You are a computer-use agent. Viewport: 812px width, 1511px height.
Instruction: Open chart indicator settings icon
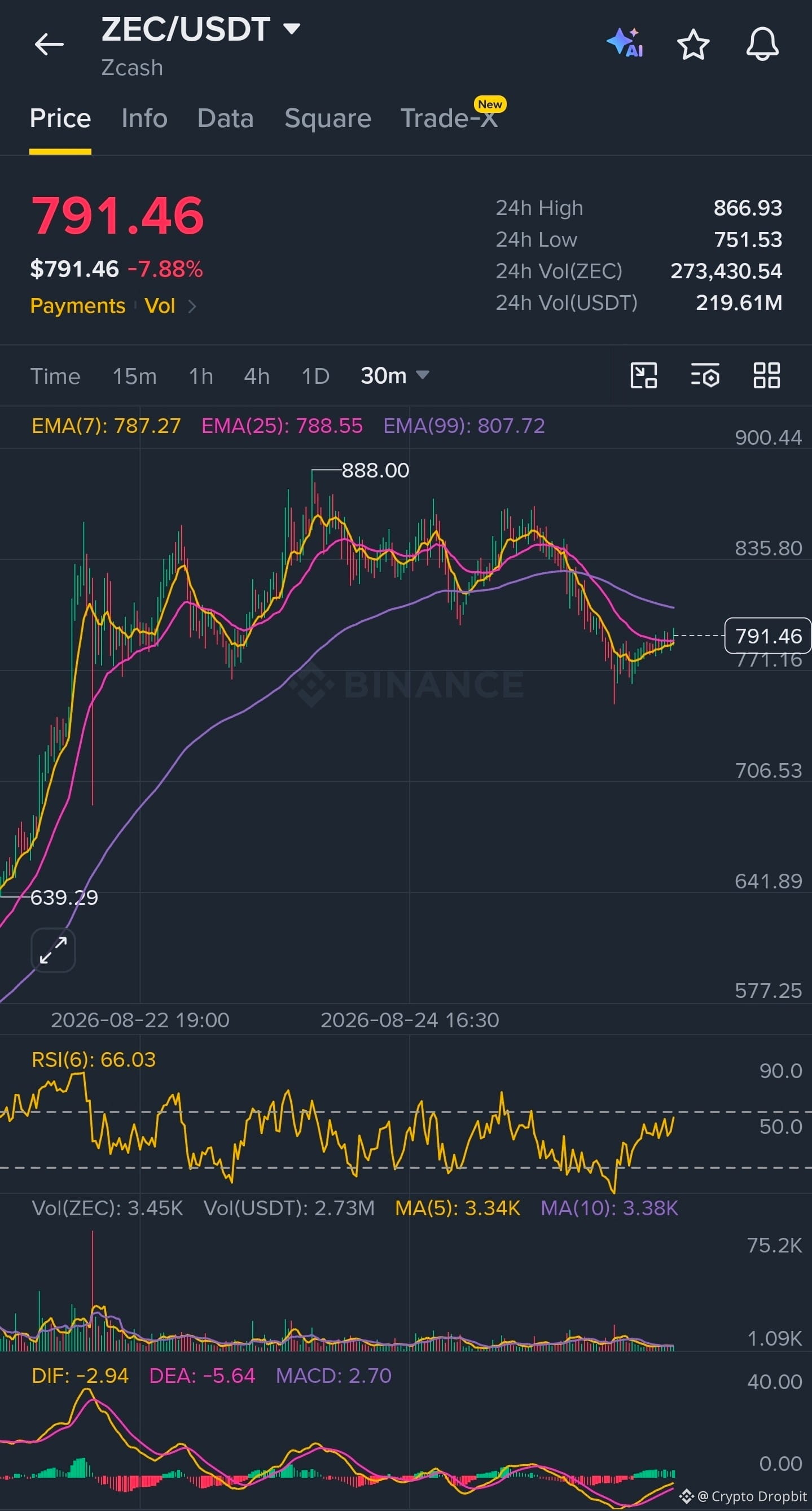click(705, 375)
